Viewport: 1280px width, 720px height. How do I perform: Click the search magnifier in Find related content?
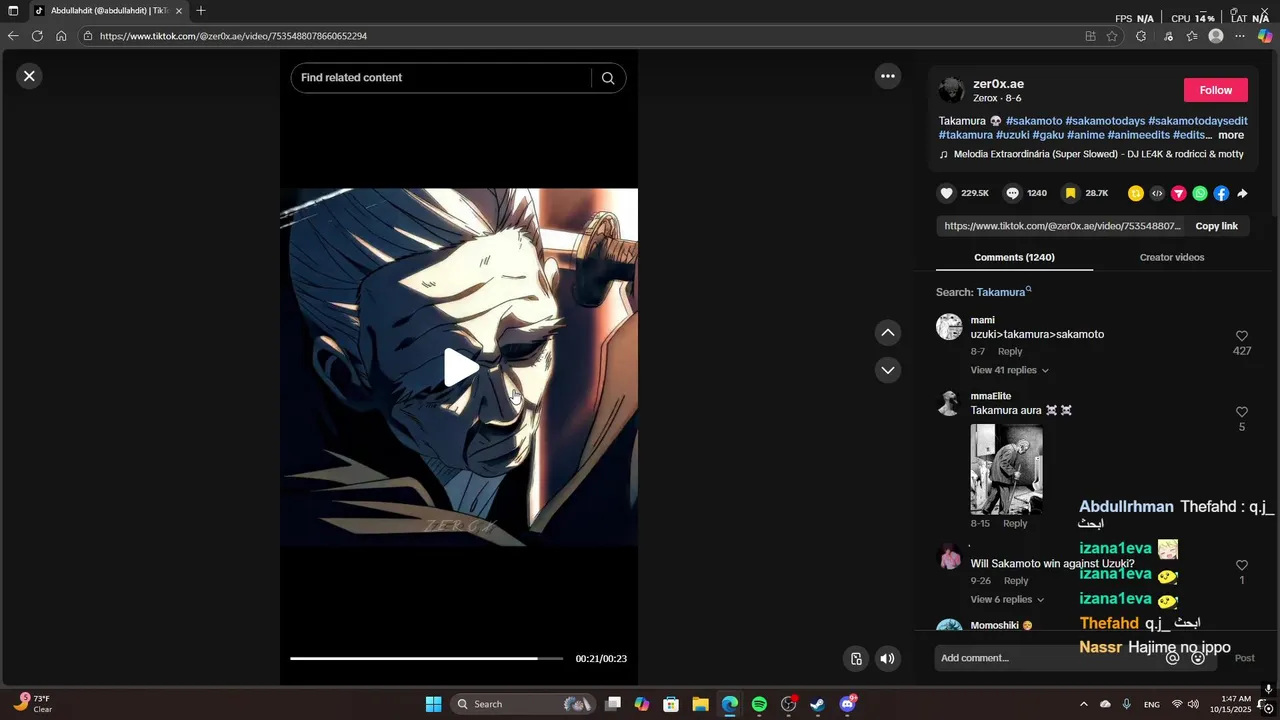[608, 78]
